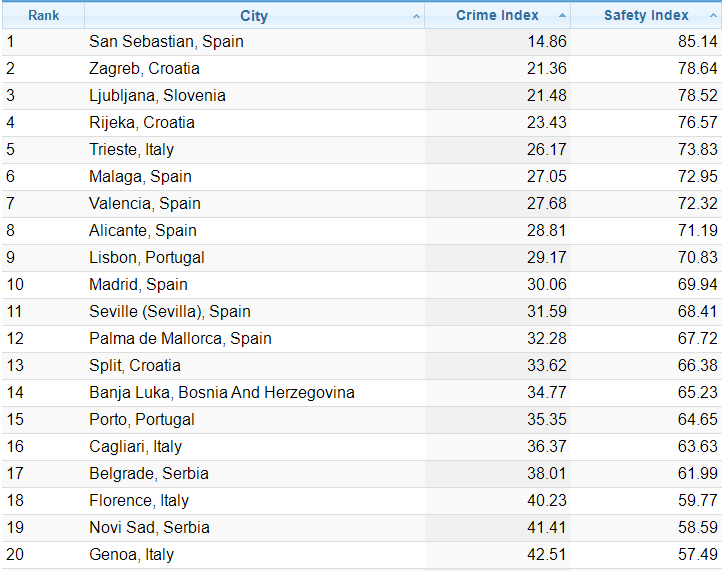Screen dimensions: 724x571
Task: Click the Crime Index sort arrow icon
Action: point(562,17)
